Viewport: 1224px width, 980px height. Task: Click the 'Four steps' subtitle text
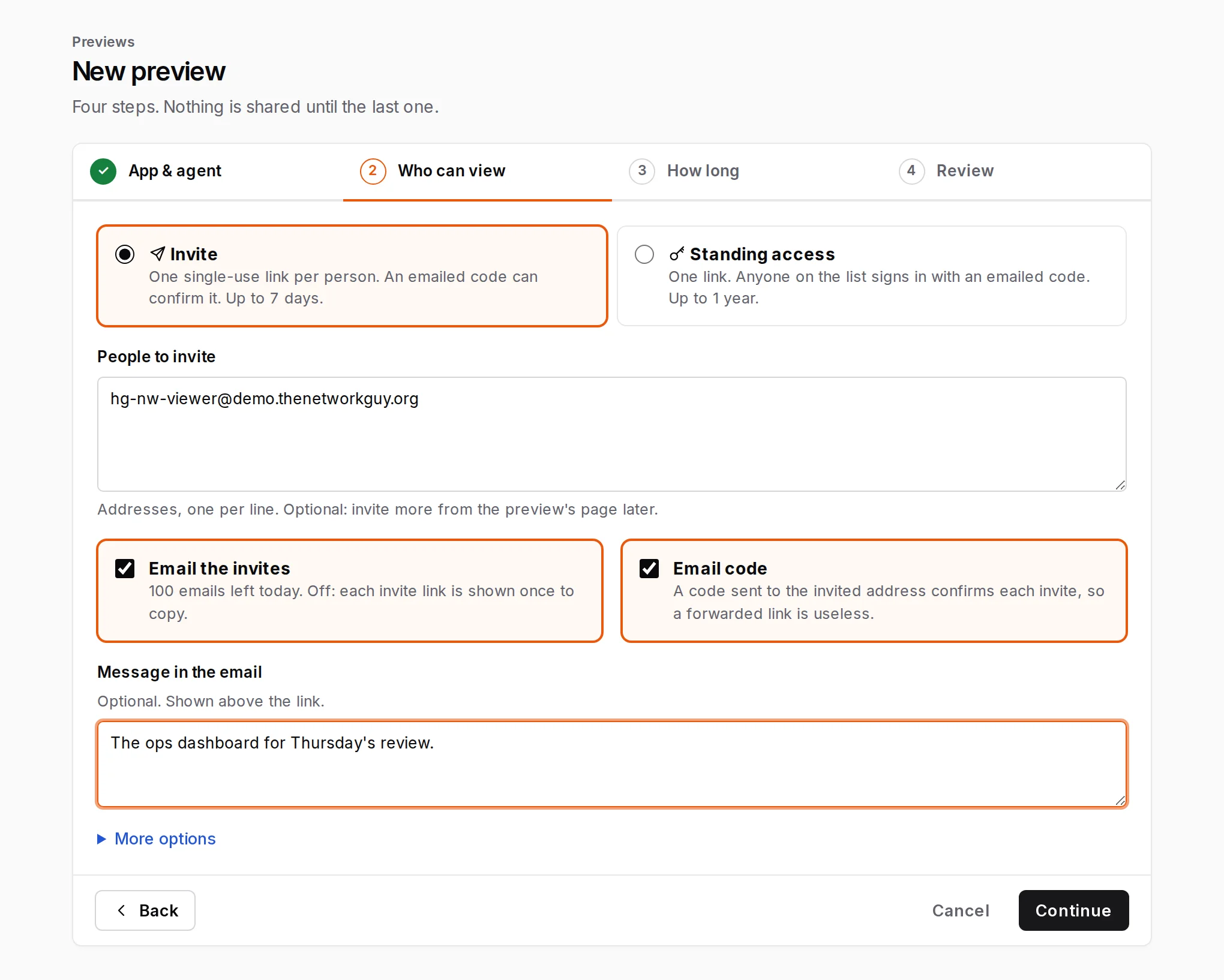(256, 107)
